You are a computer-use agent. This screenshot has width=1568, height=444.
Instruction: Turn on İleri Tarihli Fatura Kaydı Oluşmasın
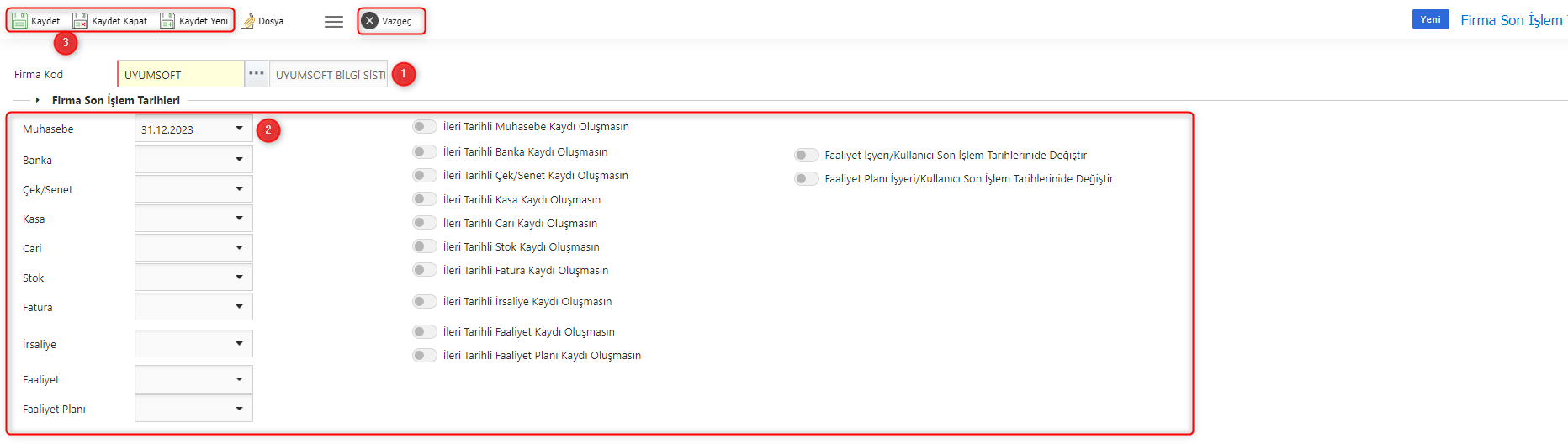point(425,270)
